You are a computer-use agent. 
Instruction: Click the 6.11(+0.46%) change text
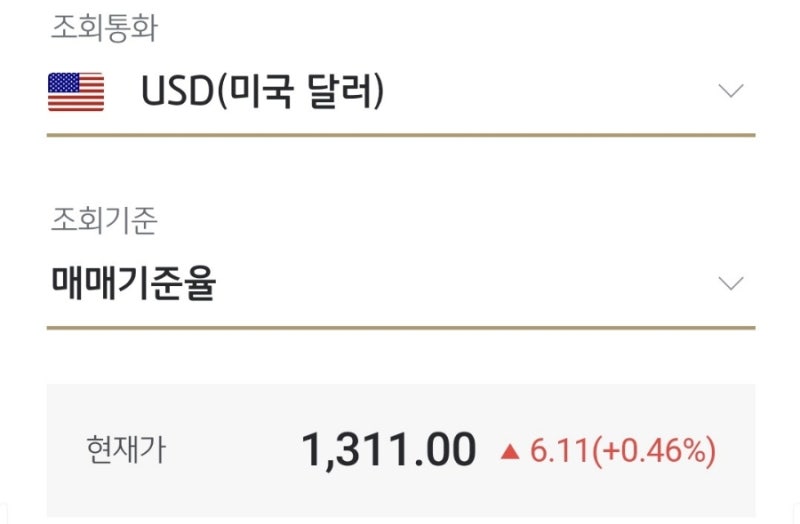pos(623,451)
